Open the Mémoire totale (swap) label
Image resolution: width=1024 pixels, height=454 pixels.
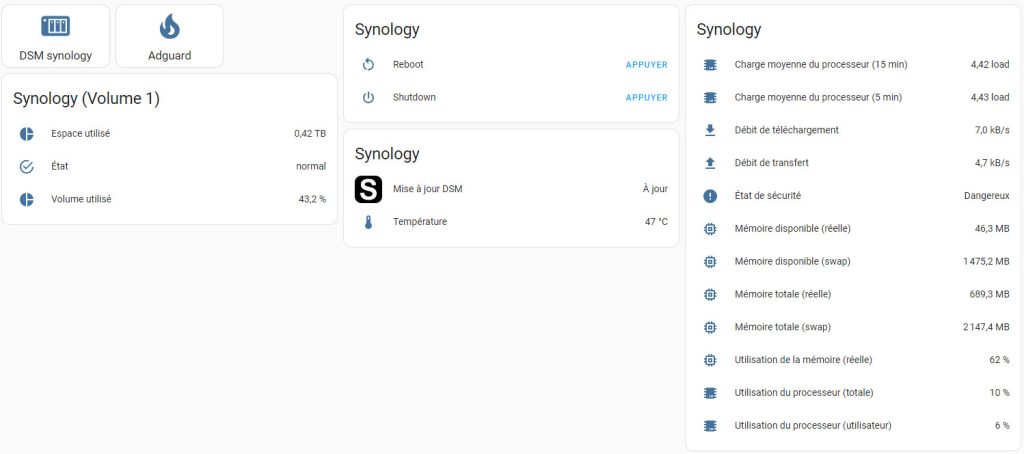[x=783, y=327]
